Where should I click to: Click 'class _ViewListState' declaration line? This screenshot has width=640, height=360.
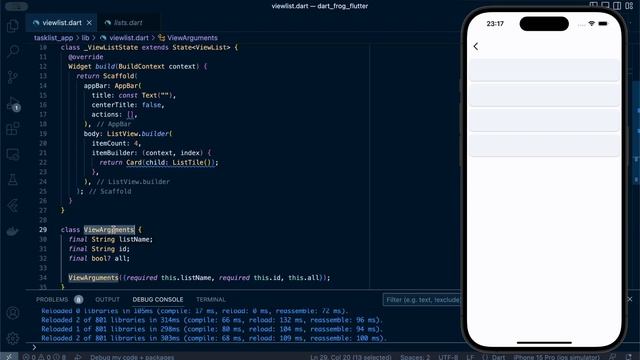click(x=149, y=47)
